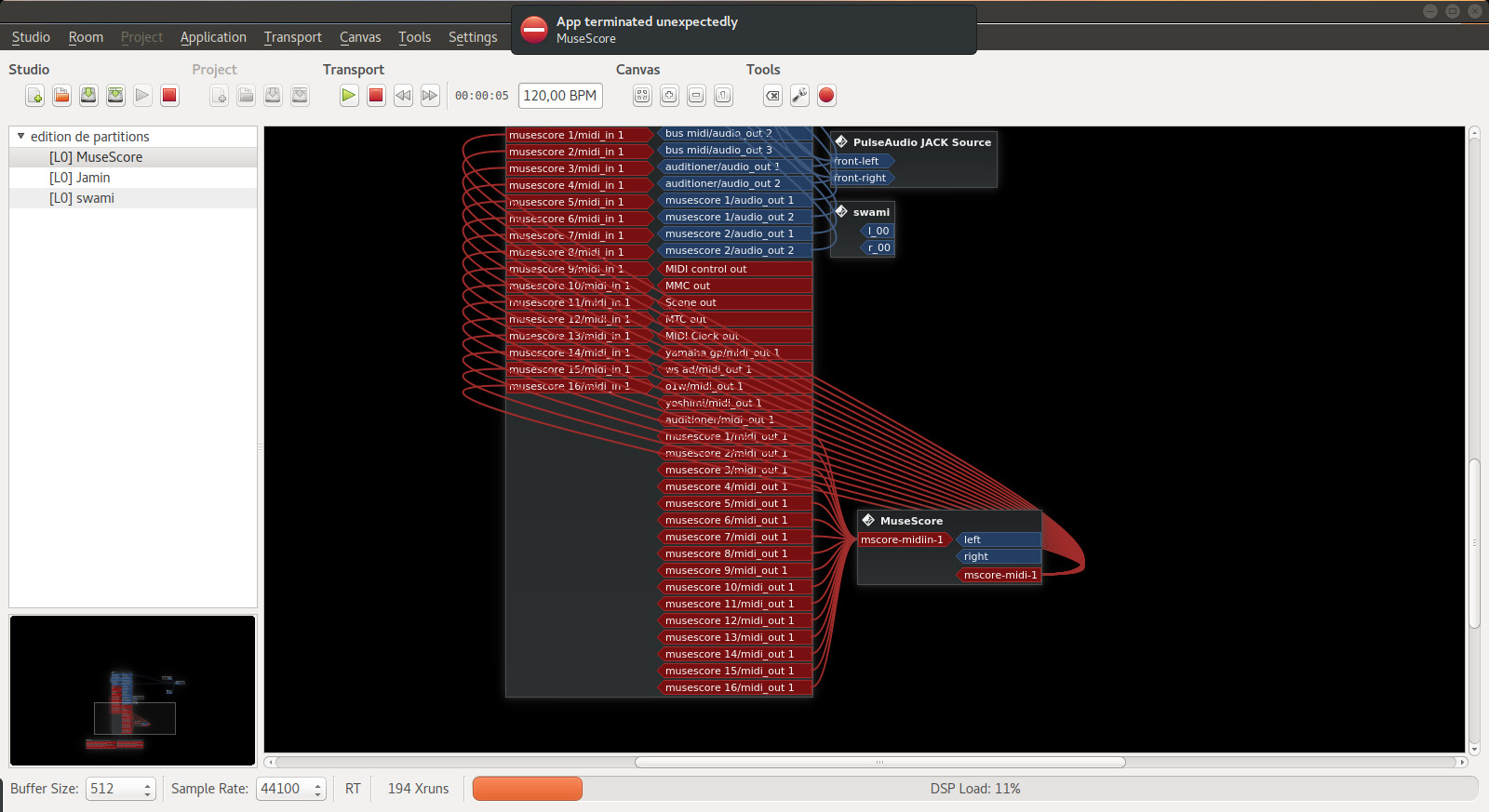Click the canvas zoom-to-fit icon
The image size is (1489, 812).
[642, 95]
